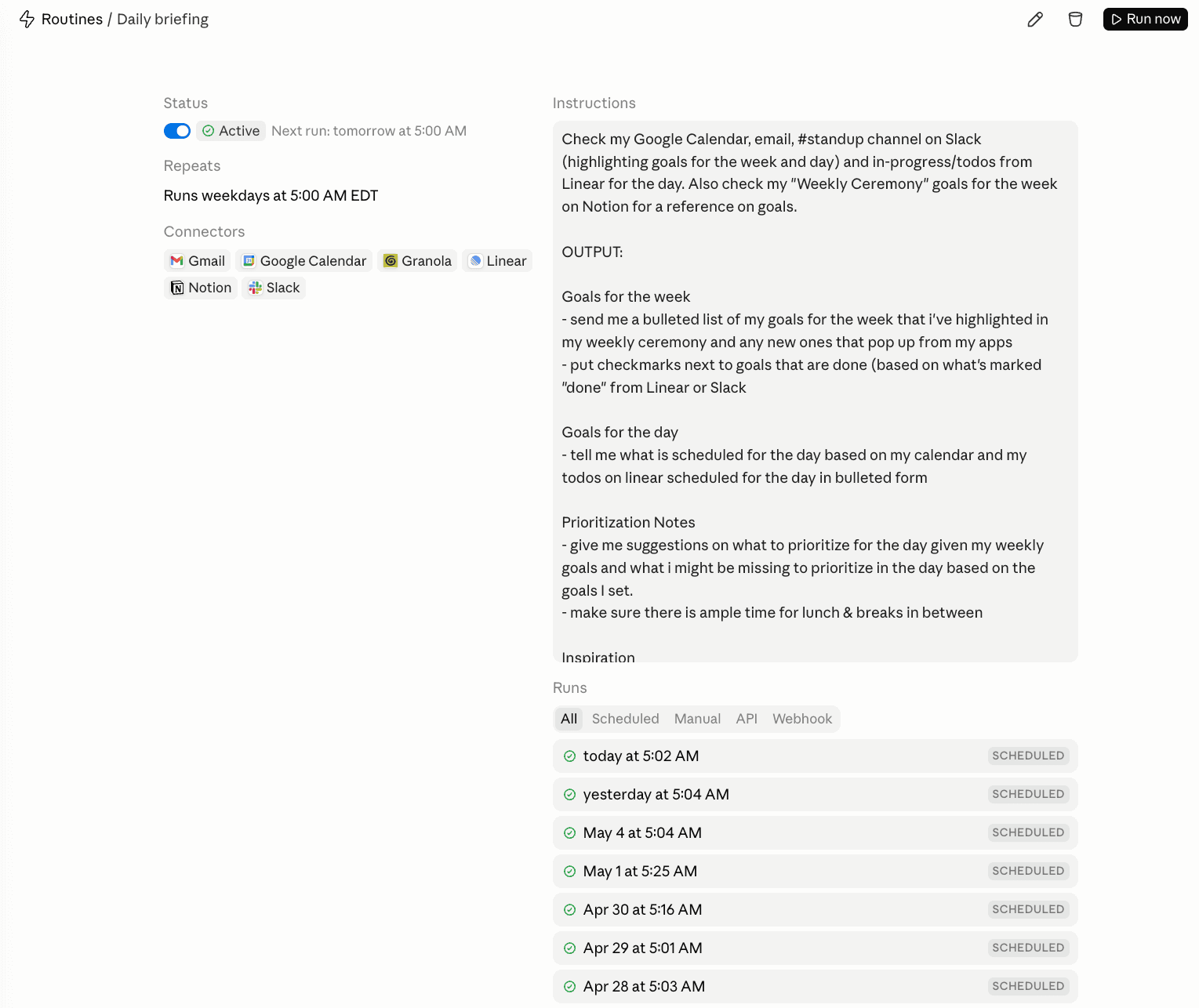The width and height of the screenshot is (1199, 1008).
Task: Go back via Routines breadcrumb link
Action: [x=71, y=19]
